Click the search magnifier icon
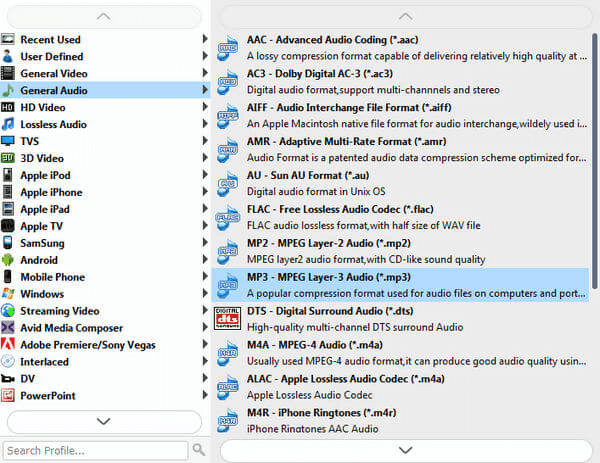The width and height of the screenshot is (600, 463). coord(199,450)
